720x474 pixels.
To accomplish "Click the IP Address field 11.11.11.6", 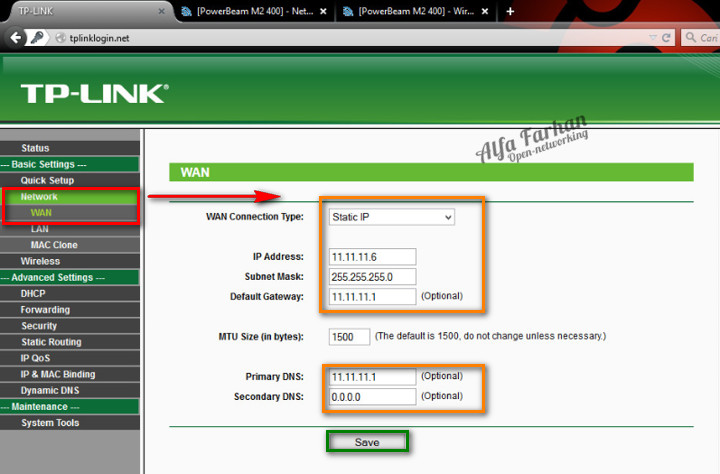I will tap(372, 257).
